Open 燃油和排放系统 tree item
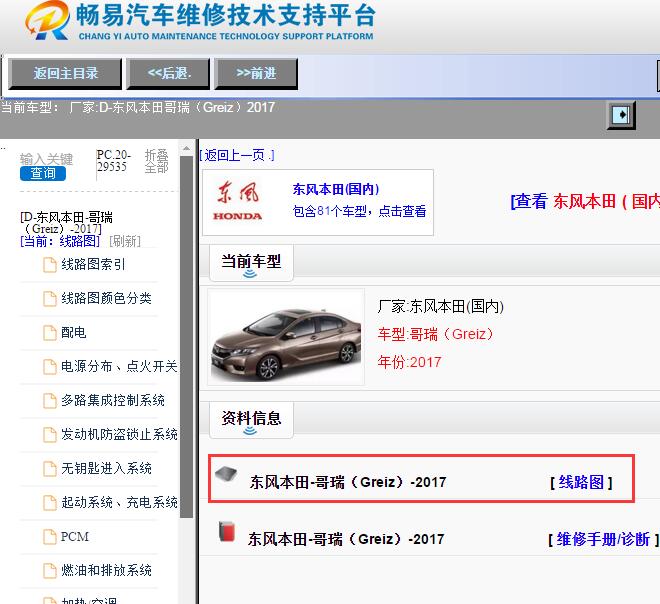The image size is (660, 604). coord(106,571)
